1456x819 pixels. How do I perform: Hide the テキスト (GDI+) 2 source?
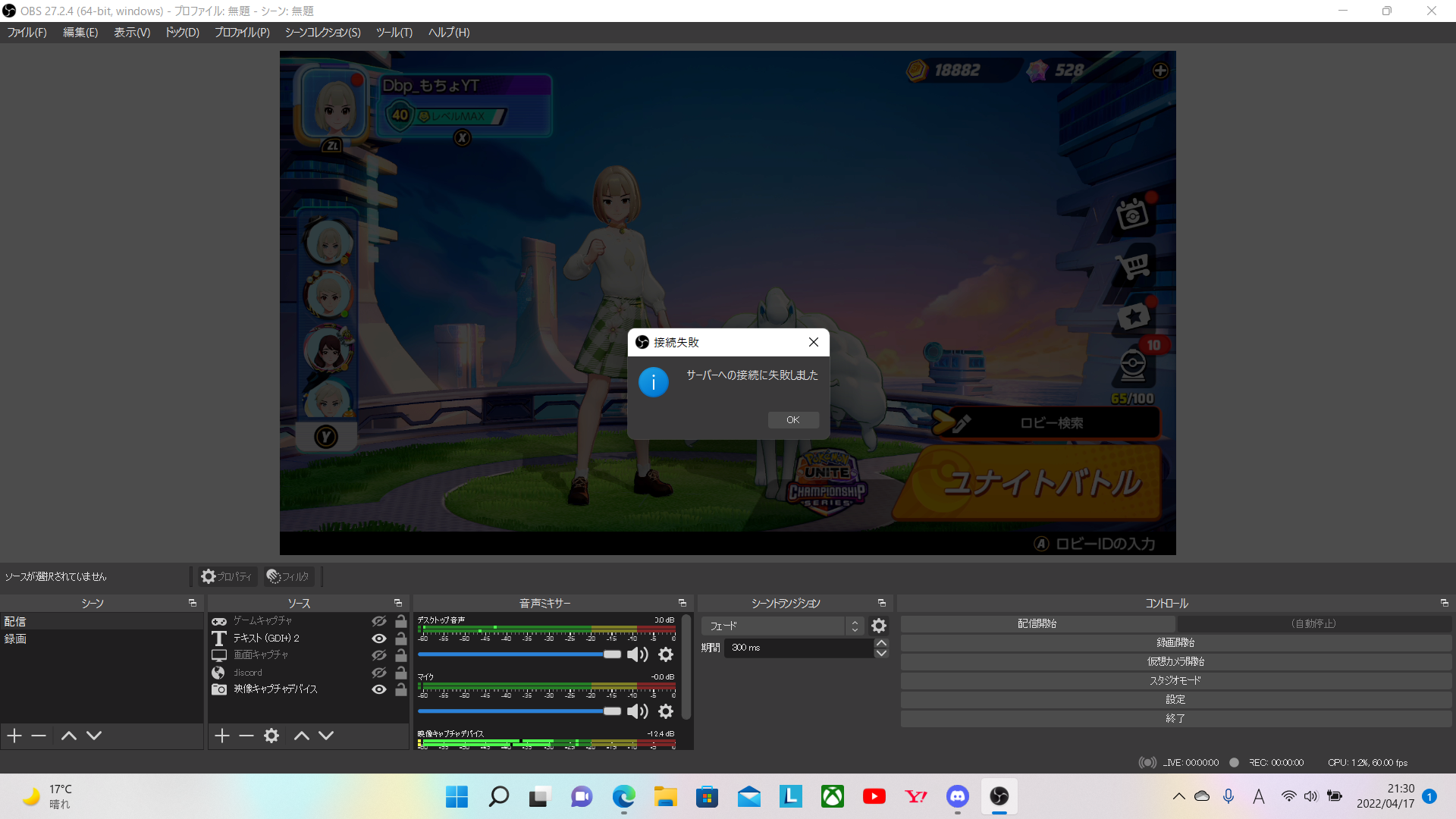[379, 639]
